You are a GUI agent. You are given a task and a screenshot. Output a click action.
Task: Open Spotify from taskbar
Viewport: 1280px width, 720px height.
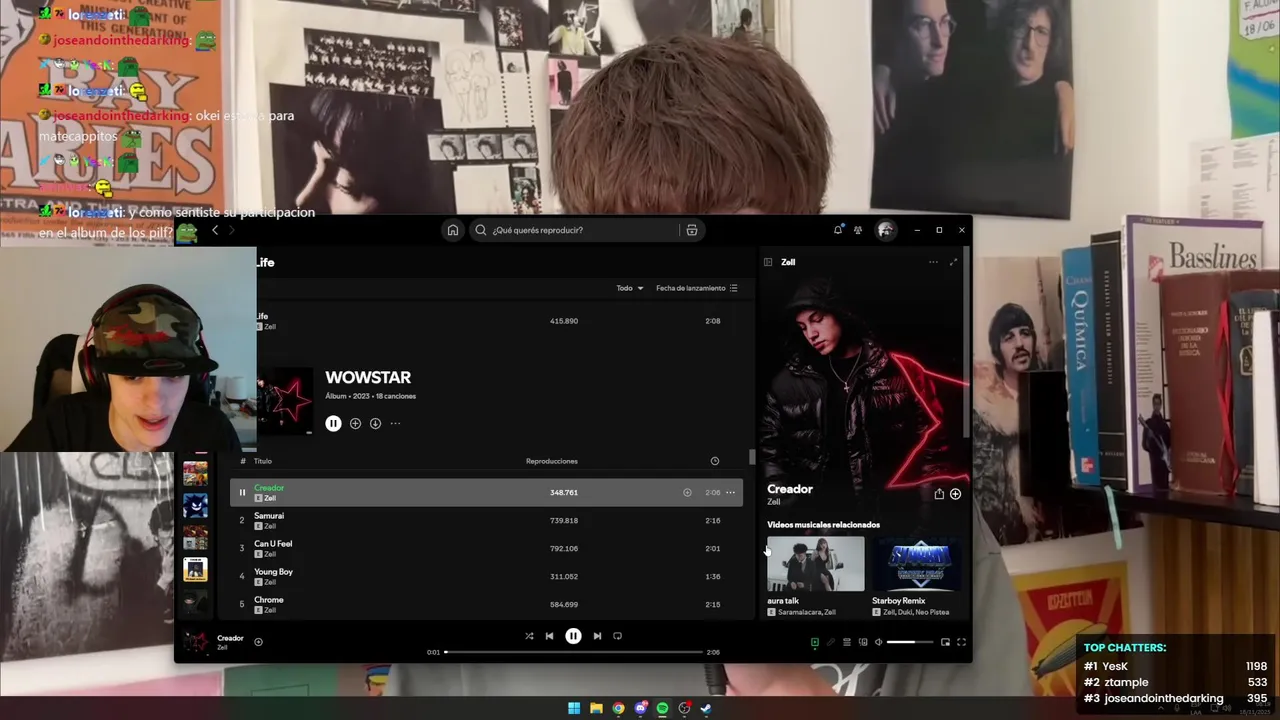tap(662, 709)
